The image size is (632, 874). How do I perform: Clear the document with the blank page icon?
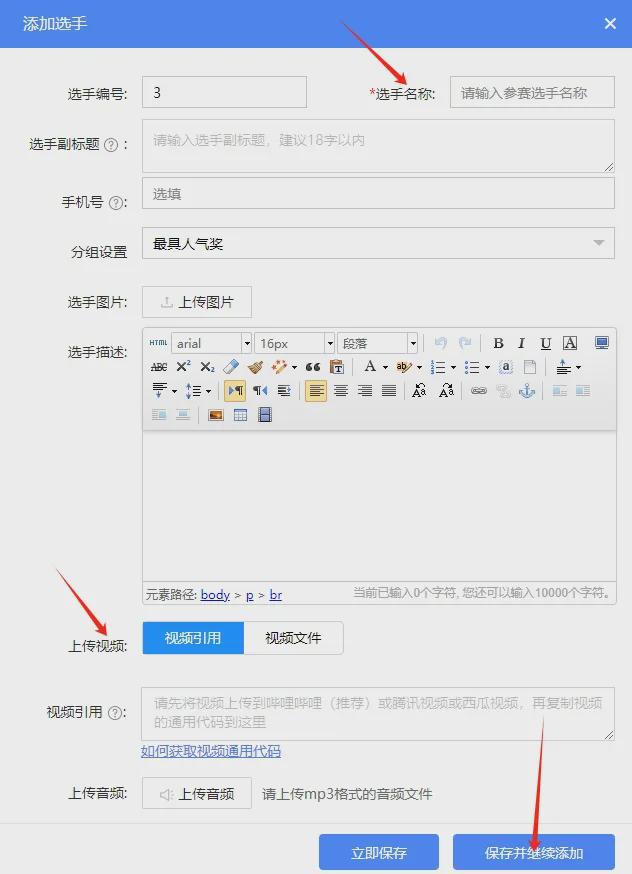(530, 367)
